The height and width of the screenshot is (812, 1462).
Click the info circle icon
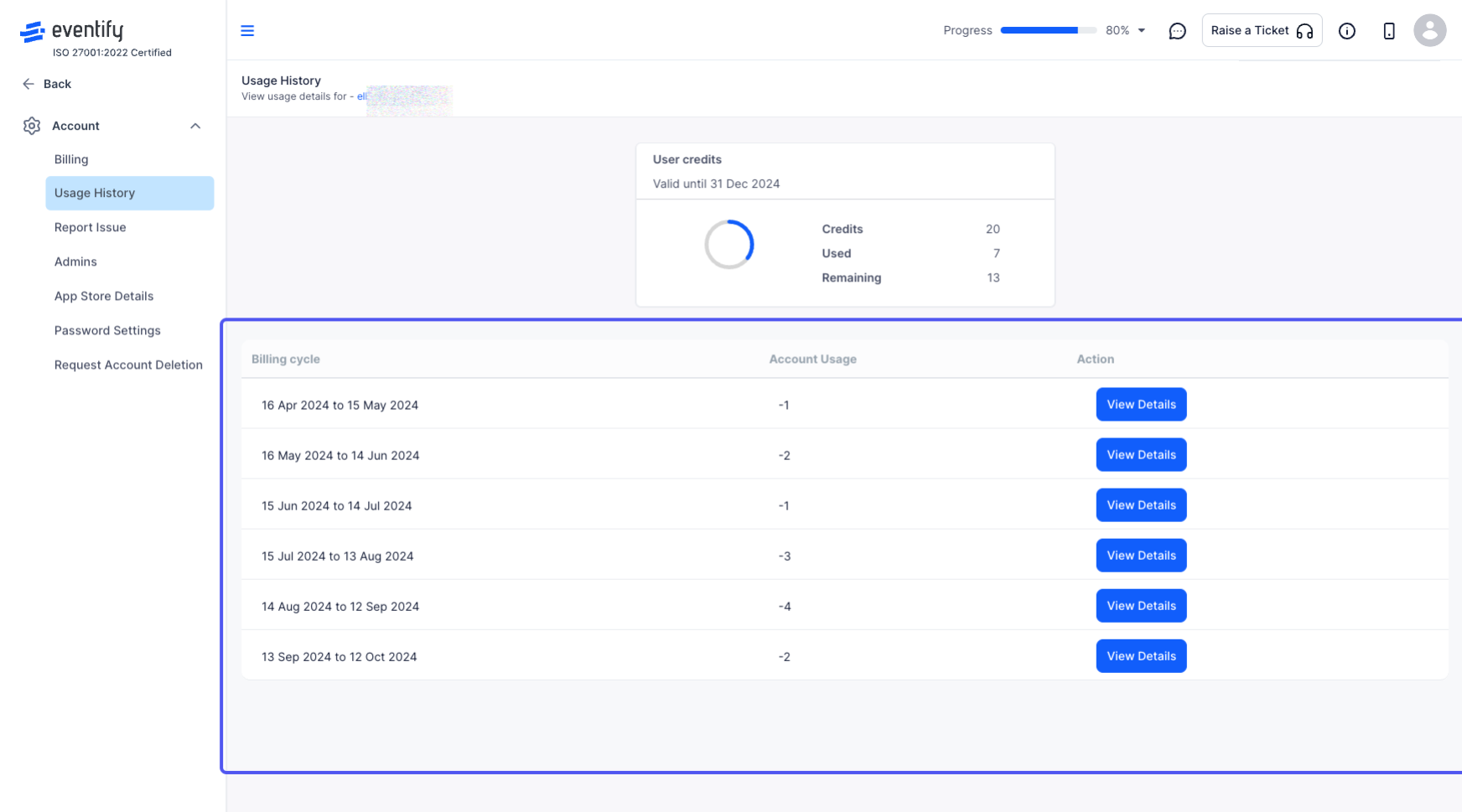click(x=1346, y=31)
